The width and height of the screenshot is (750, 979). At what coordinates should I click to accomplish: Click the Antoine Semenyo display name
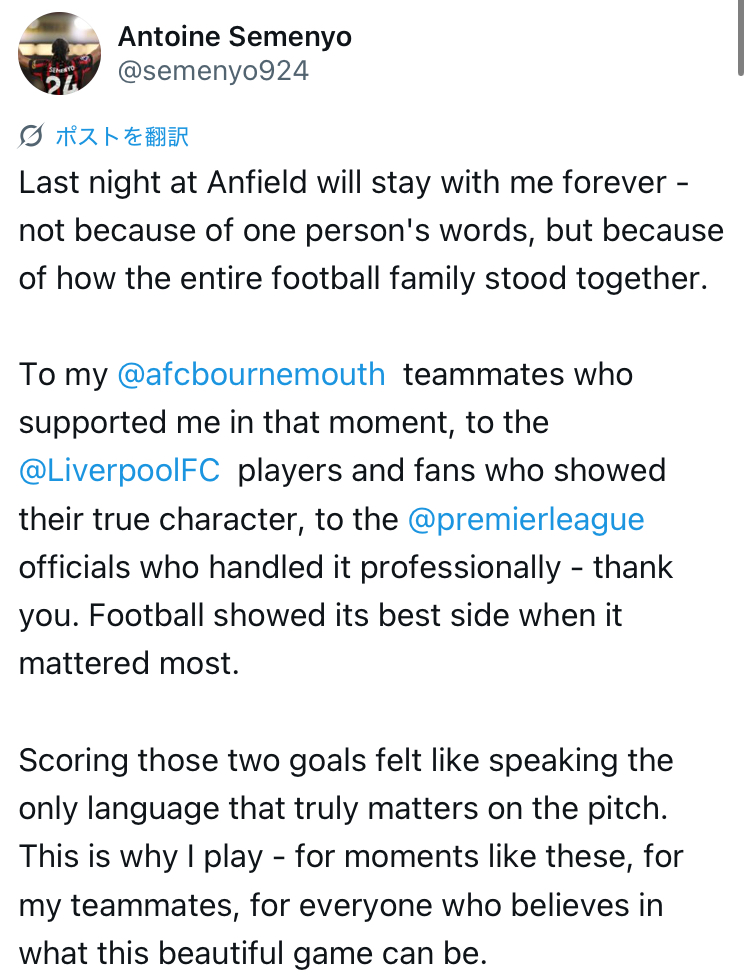click(235, 37)
